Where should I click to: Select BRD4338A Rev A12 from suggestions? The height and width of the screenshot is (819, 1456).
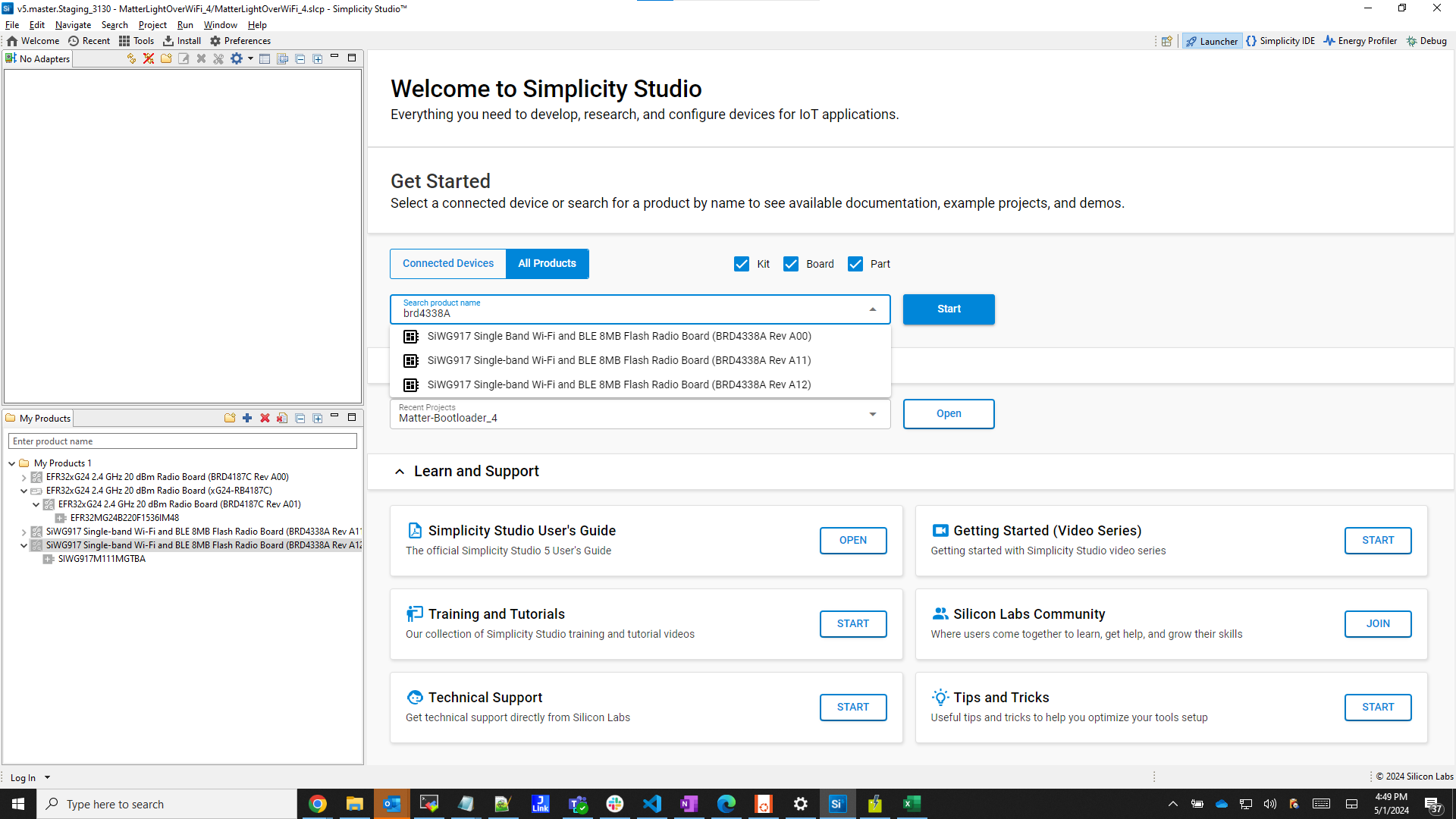click(x=640, y=384)
